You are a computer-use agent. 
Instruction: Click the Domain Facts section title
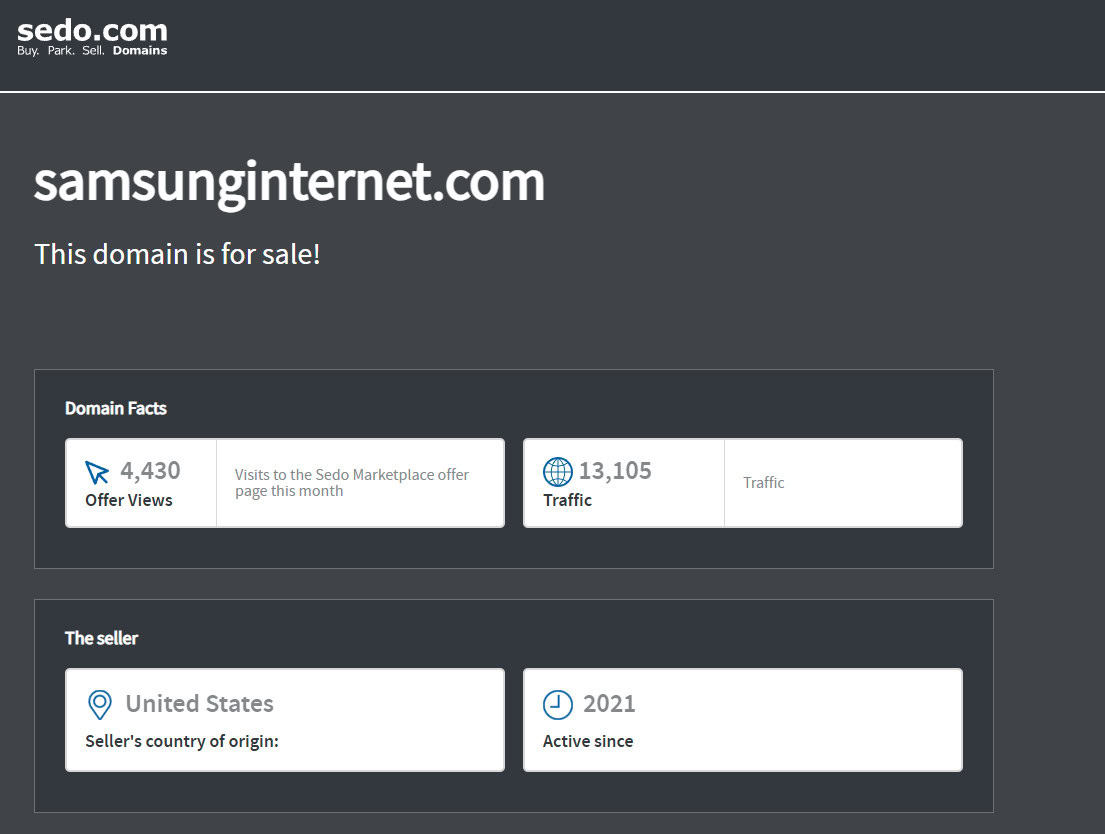pos(115,408)
